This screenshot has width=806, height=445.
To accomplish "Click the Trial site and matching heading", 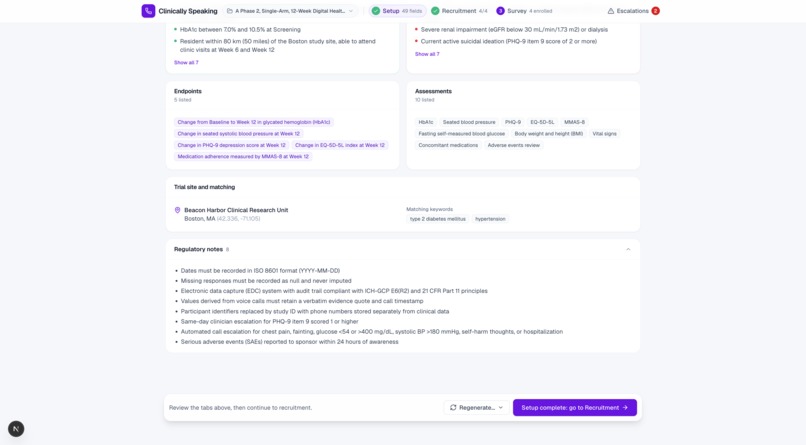I will (x=204, y=187).
